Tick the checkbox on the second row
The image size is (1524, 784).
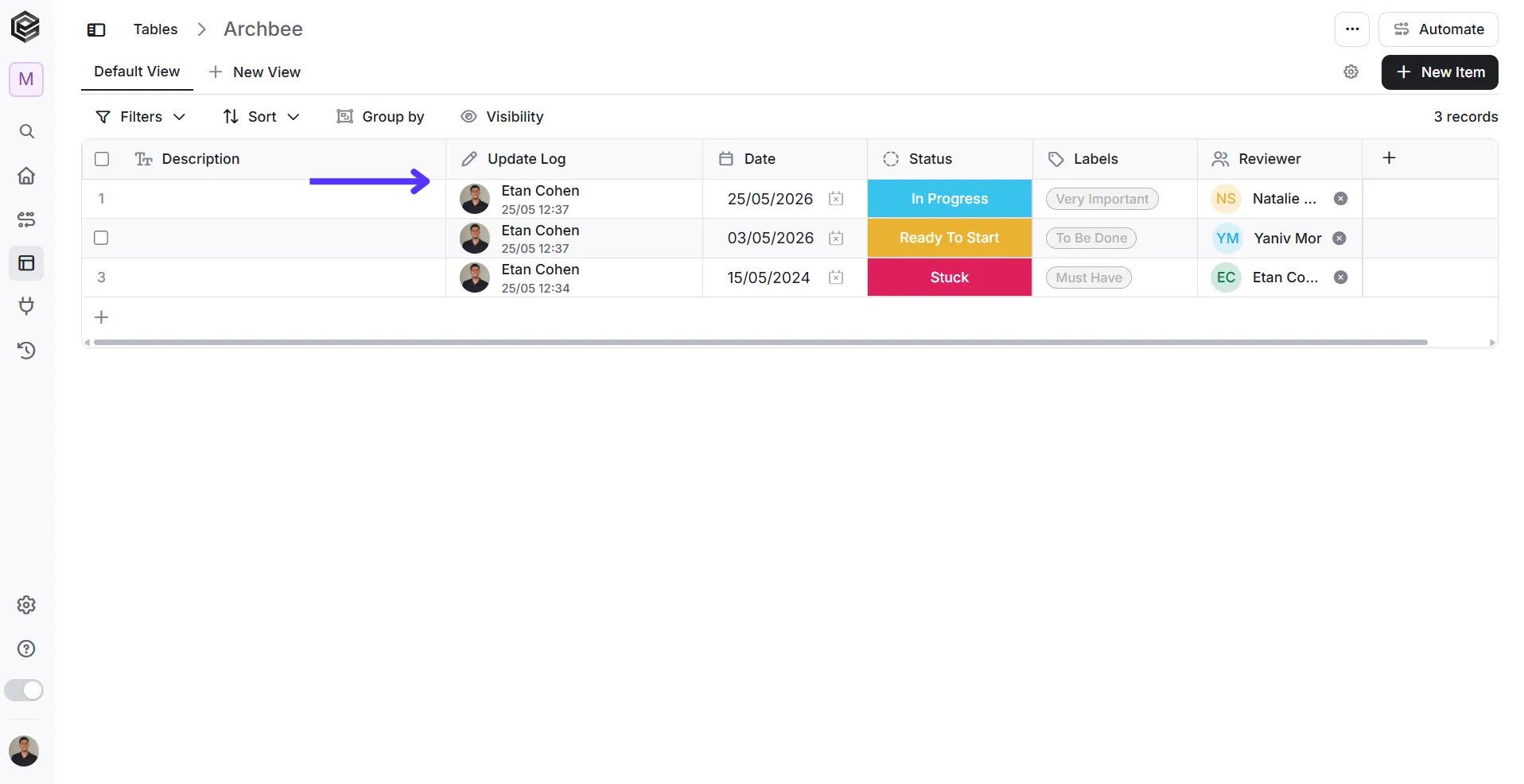[x=101, y=238]
